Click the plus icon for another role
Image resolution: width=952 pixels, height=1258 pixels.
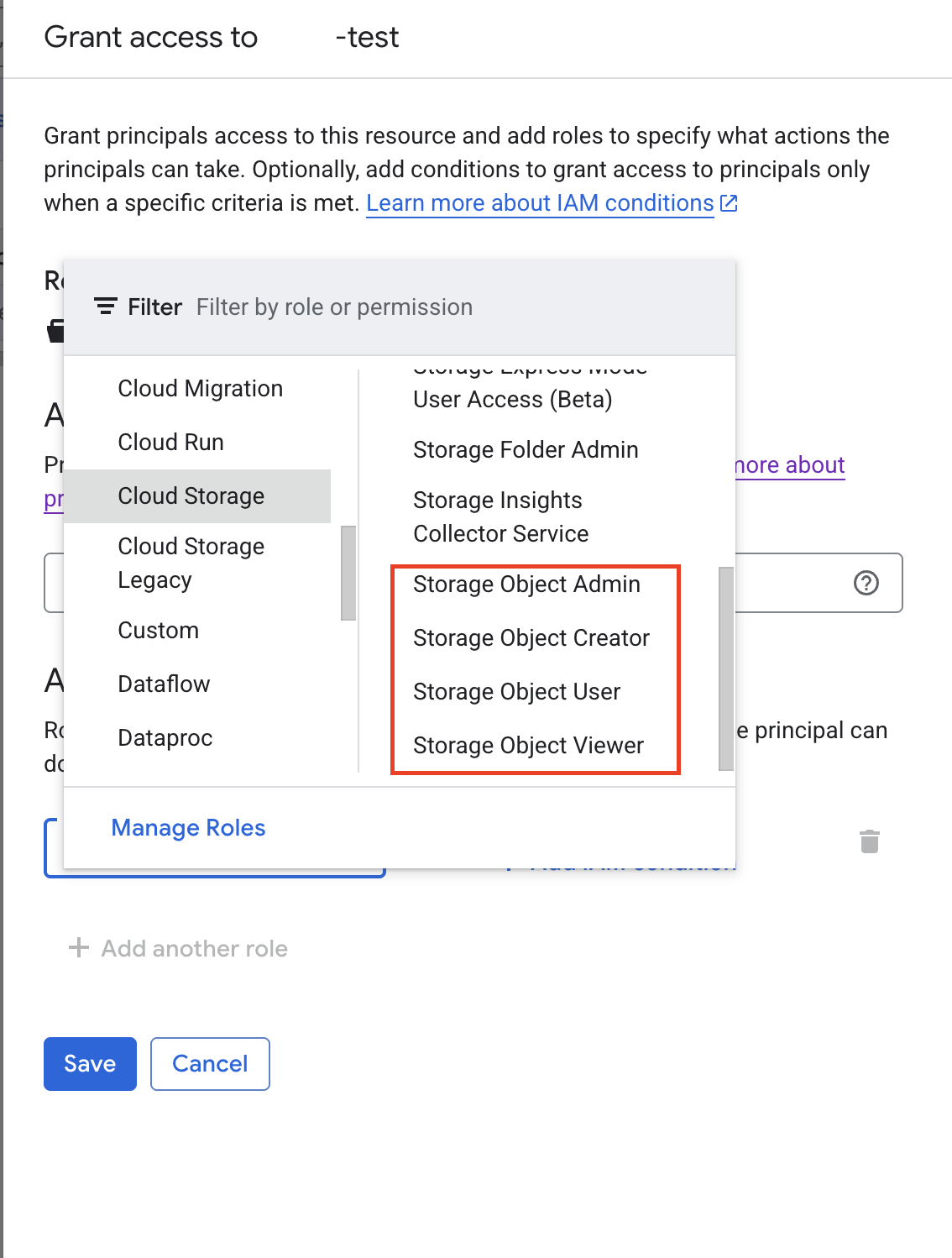[79, 948]
